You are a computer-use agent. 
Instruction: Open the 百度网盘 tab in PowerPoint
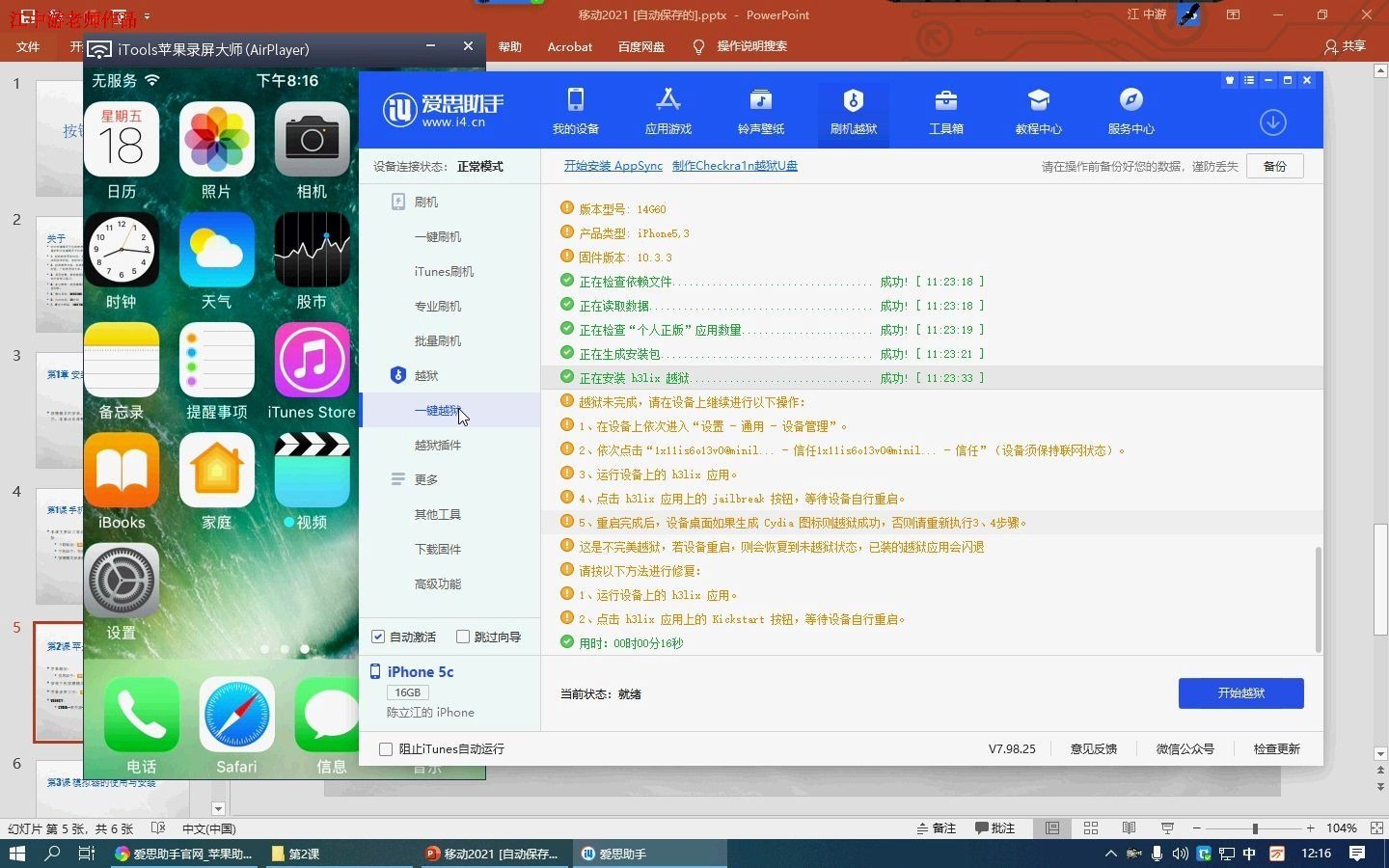pos(641,46)
